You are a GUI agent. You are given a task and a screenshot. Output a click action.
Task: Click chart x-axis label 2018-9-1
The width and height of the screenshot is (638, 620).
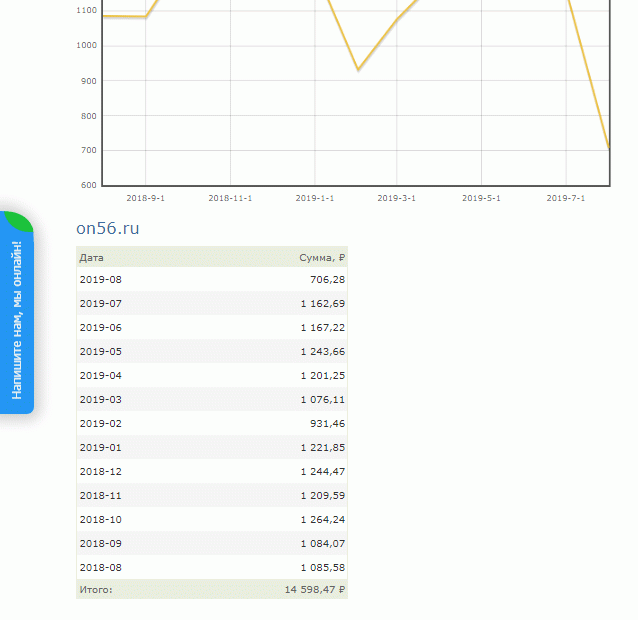click(x=145, y=198)
